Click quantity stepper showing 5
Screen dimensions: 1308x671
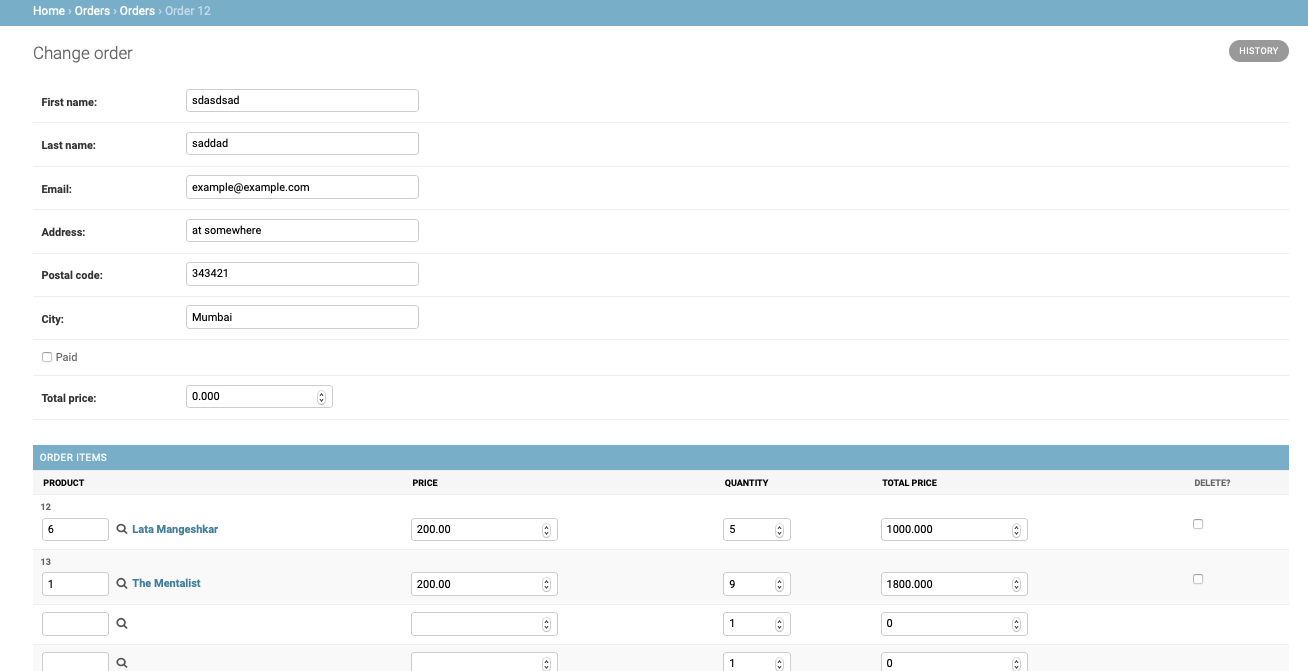point(779,529)
